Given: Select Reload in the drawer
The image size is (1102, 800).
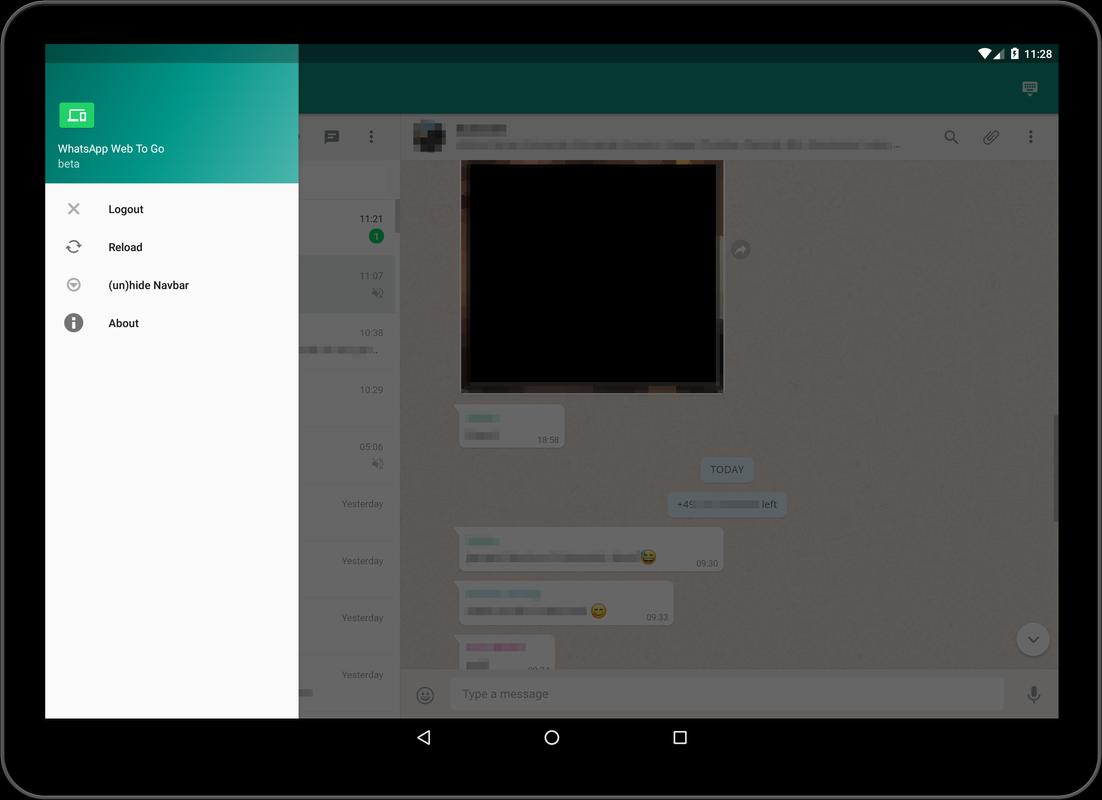Looking at the screenshot, I should tap(171, 247).
